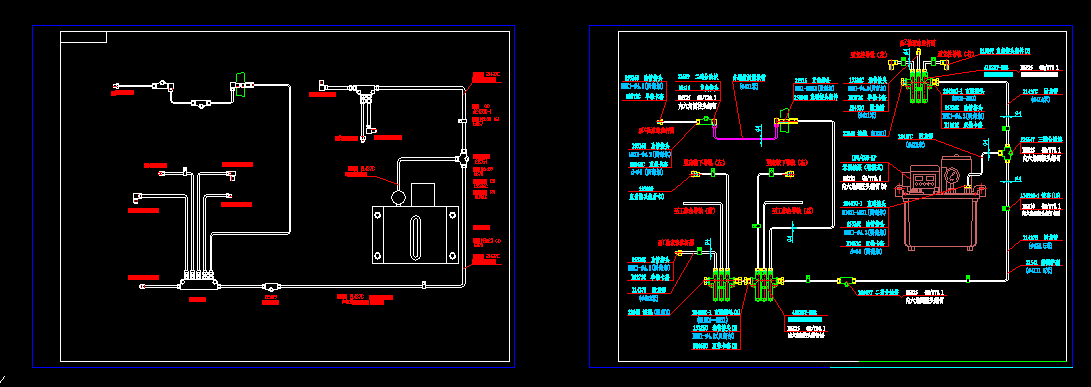Click the red lubrication pump unit in right drawing
The width and height of the screenshot is (1091, 387).
[942, 202]
